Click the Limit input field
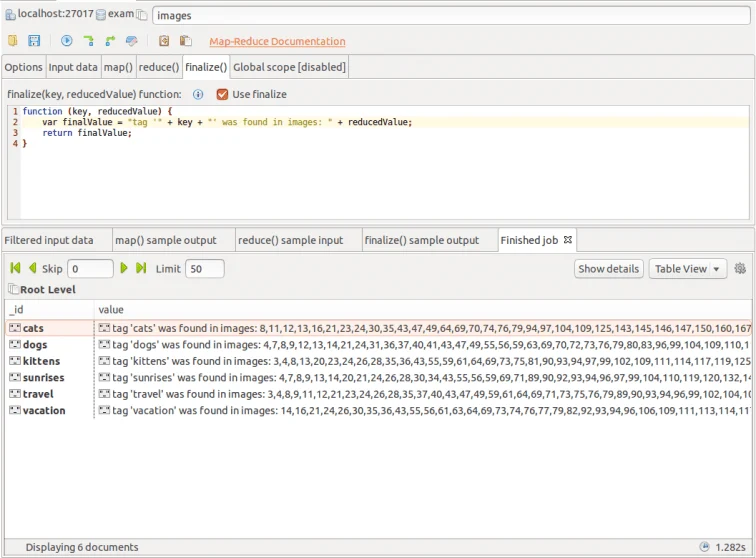The image size is (756, 558). (x=204, y=269)
